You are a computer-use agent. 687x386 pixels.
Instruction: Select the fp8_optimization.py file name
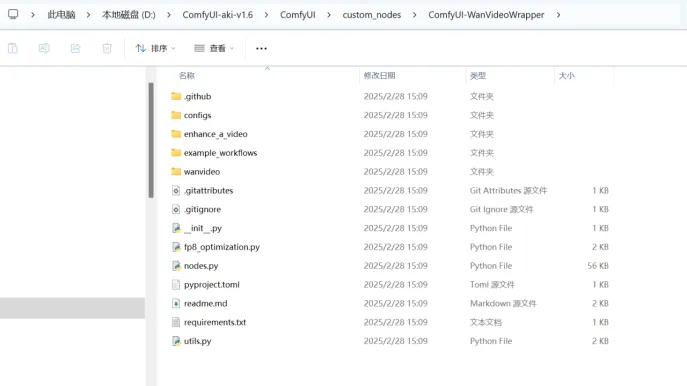pyautogui.click(x=222, y=247)
